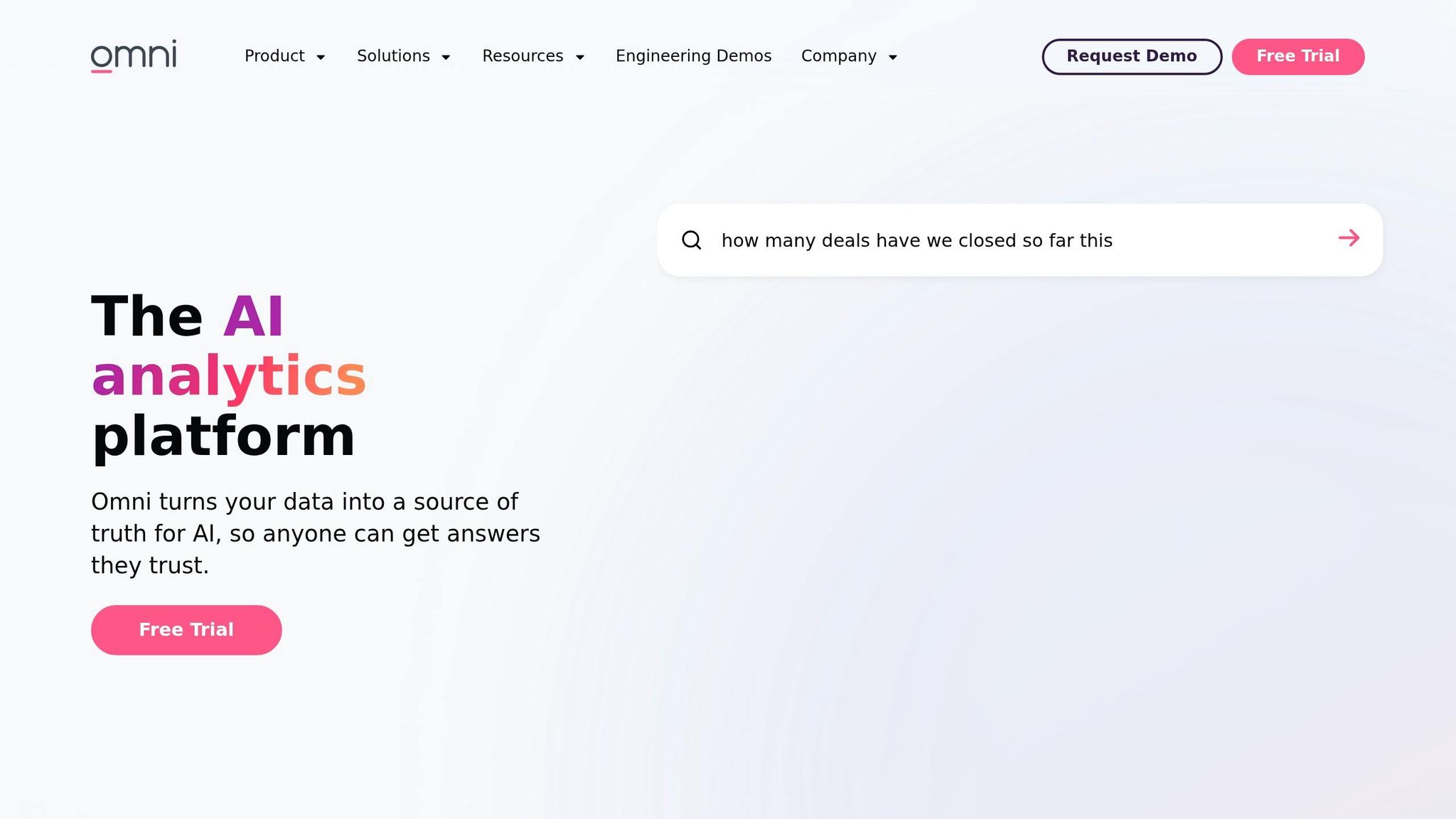
Task: Expand the Solutions dropdown arrow
Action: tap(446, 58)
